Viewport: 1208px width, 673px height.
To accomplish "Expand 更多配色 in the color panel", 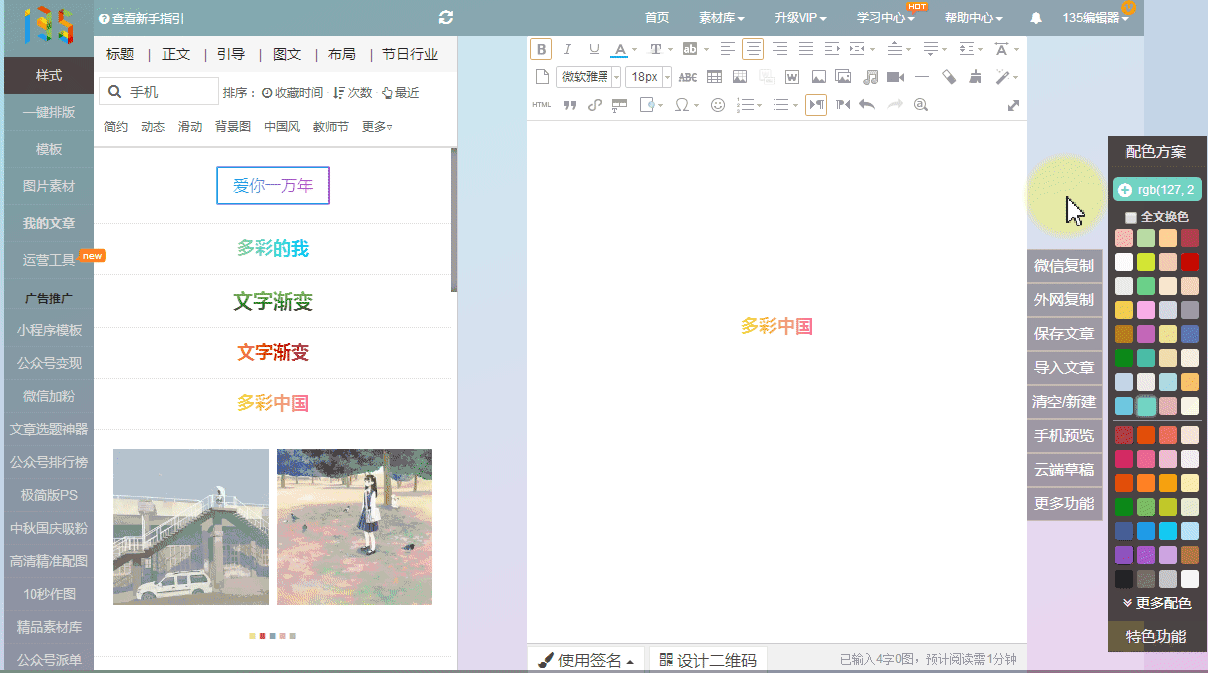I will pyautogui.click(x=1157, y=603).
